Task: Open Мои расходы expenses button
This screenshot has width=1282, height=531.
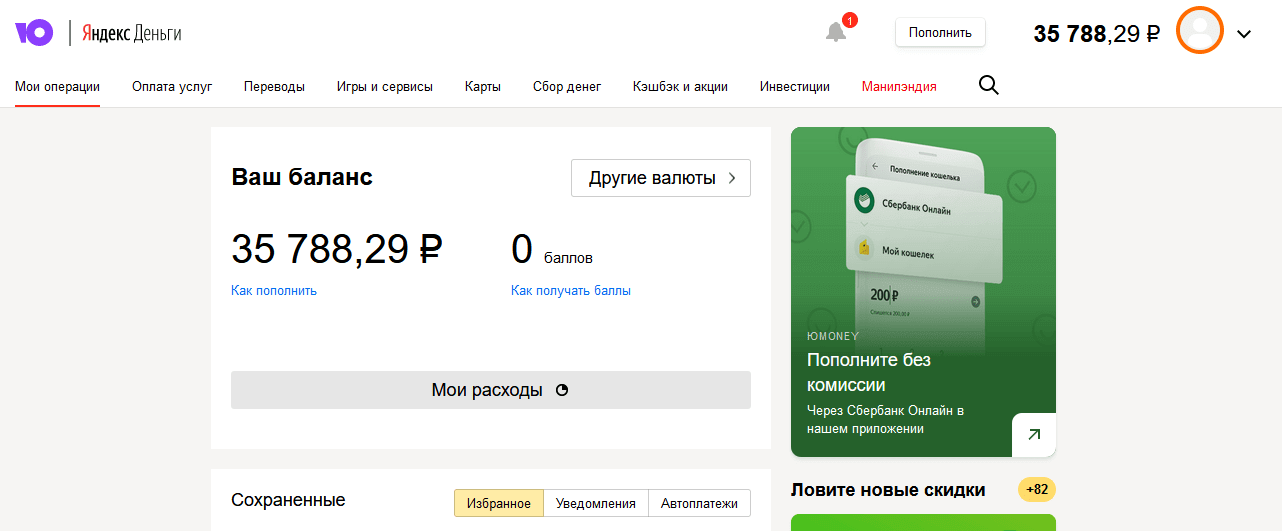Action: pos(490,390)
